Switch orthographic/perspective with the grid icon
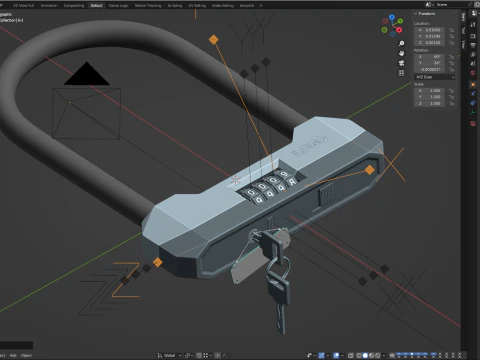 pos(402,73)
